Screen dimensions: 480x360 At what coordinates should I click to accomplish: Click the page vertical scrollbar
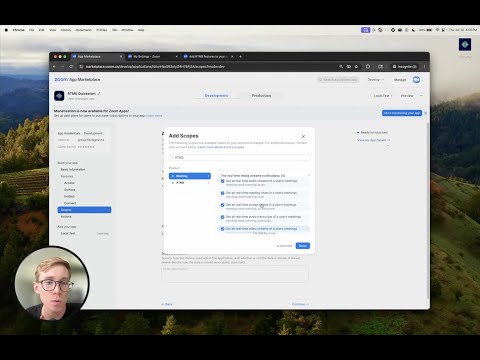[428, 210]
